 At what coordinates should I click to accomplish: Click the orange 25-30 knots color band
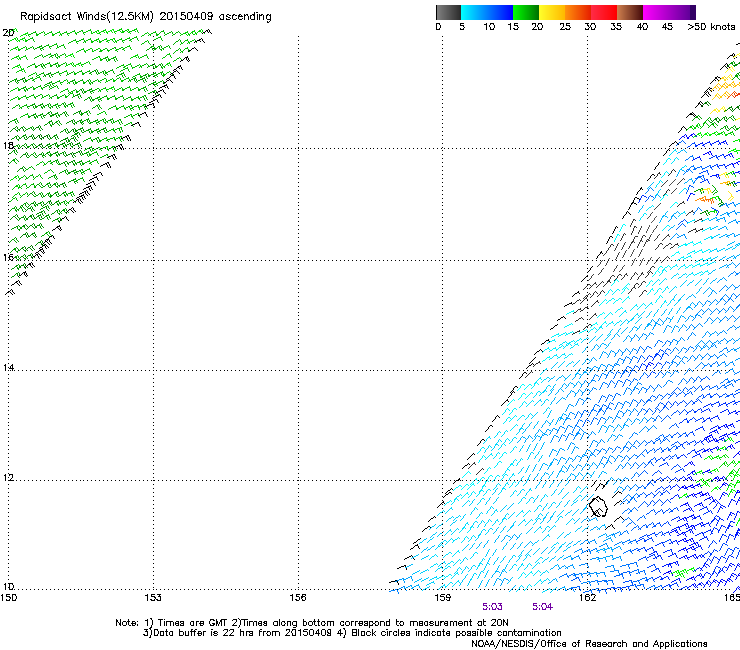point(578,12)
